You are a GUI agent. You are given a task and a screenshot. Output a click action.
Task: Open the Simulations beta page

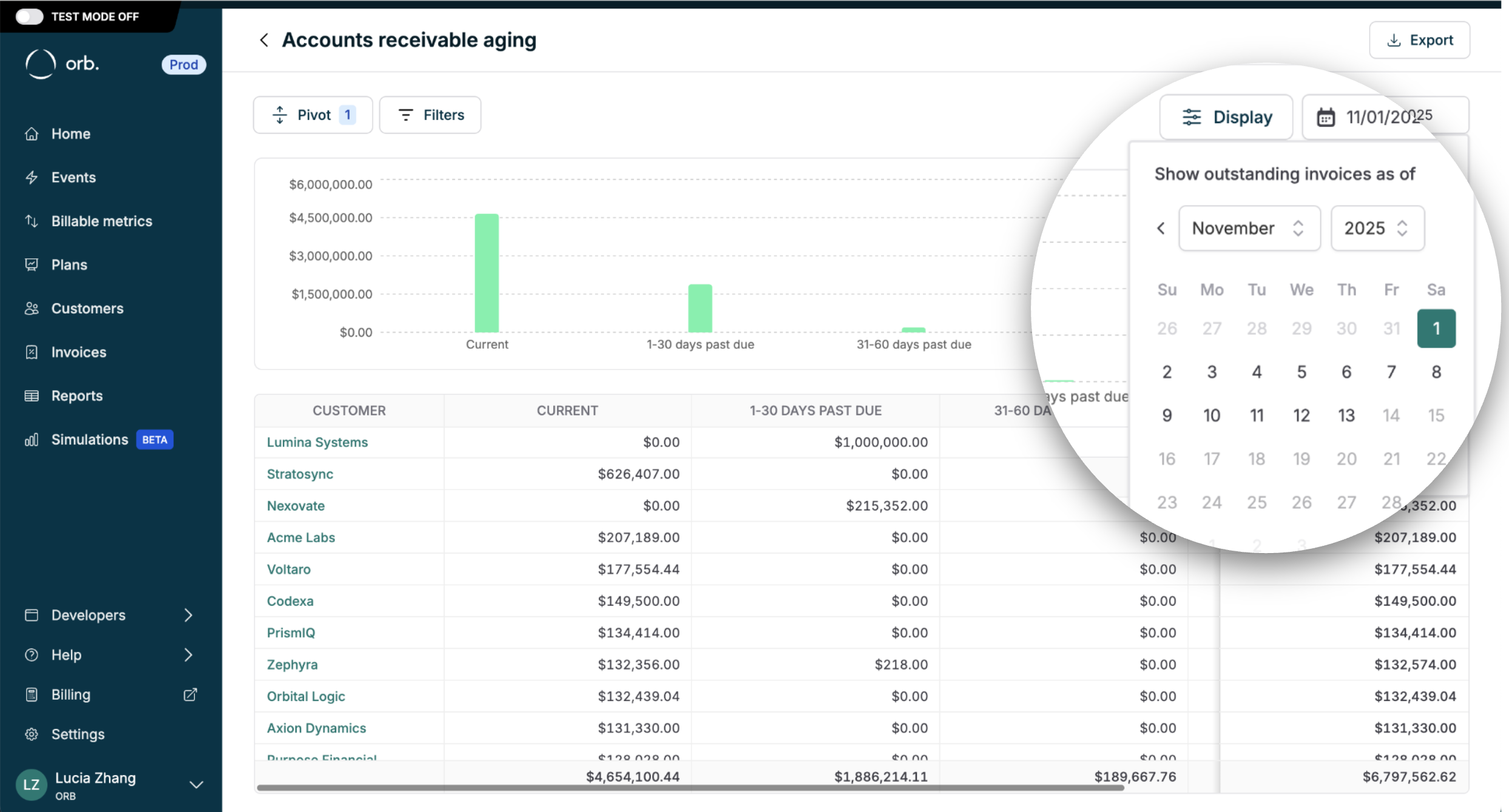(90, 440)
